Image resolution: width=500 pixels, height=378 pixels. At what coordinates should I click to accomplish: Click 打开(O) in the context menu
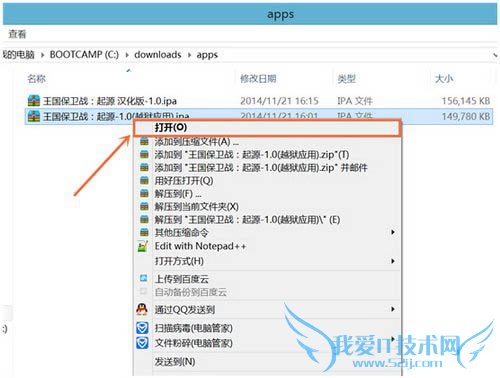click(x=267, y=128)
